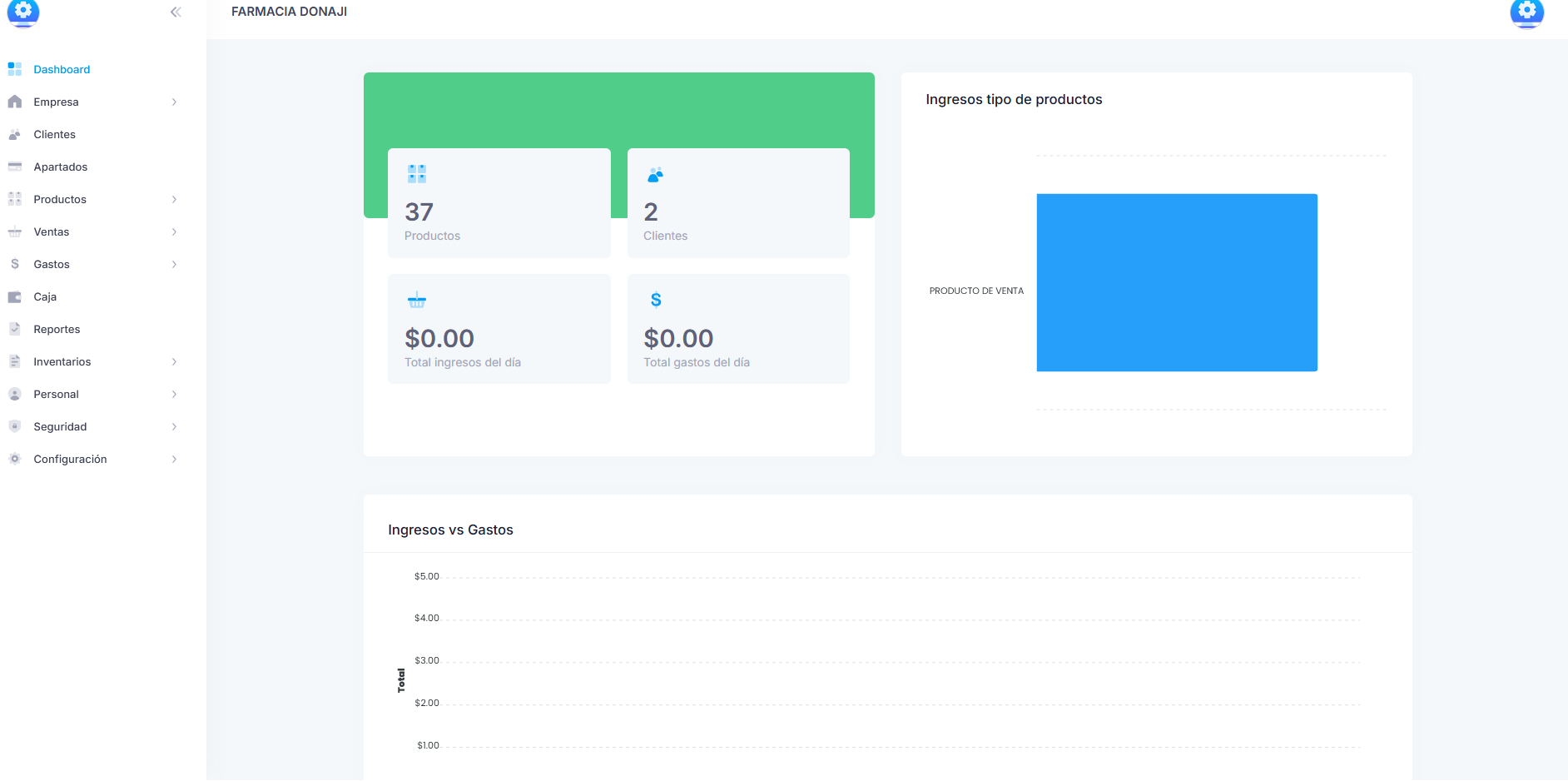Screen dimensions: 1568x781
Task: Collapse the sidebar with double-chevron icon
Action: point(176,12)
